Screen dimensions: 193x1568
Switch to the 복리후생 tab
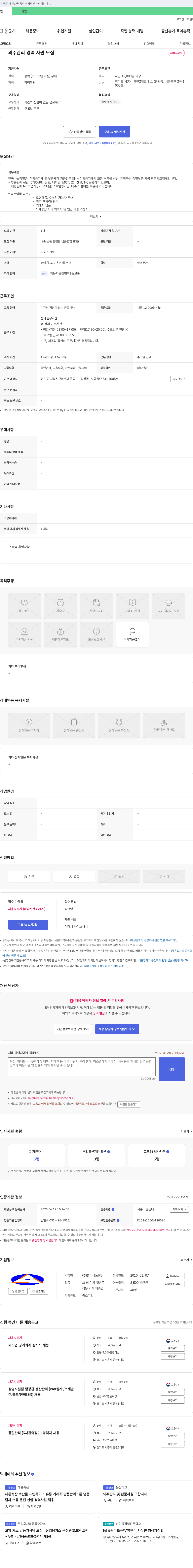point(113,44)
